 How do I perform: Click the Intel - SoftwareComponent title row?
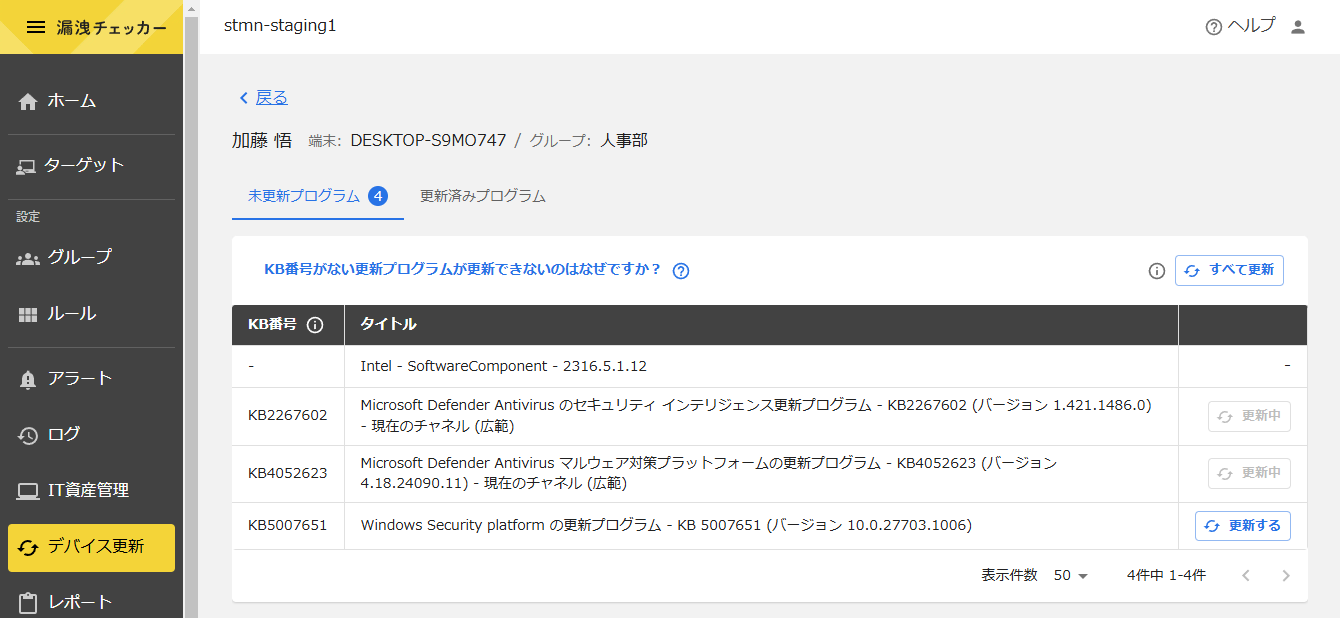click(x=504, y=367)
